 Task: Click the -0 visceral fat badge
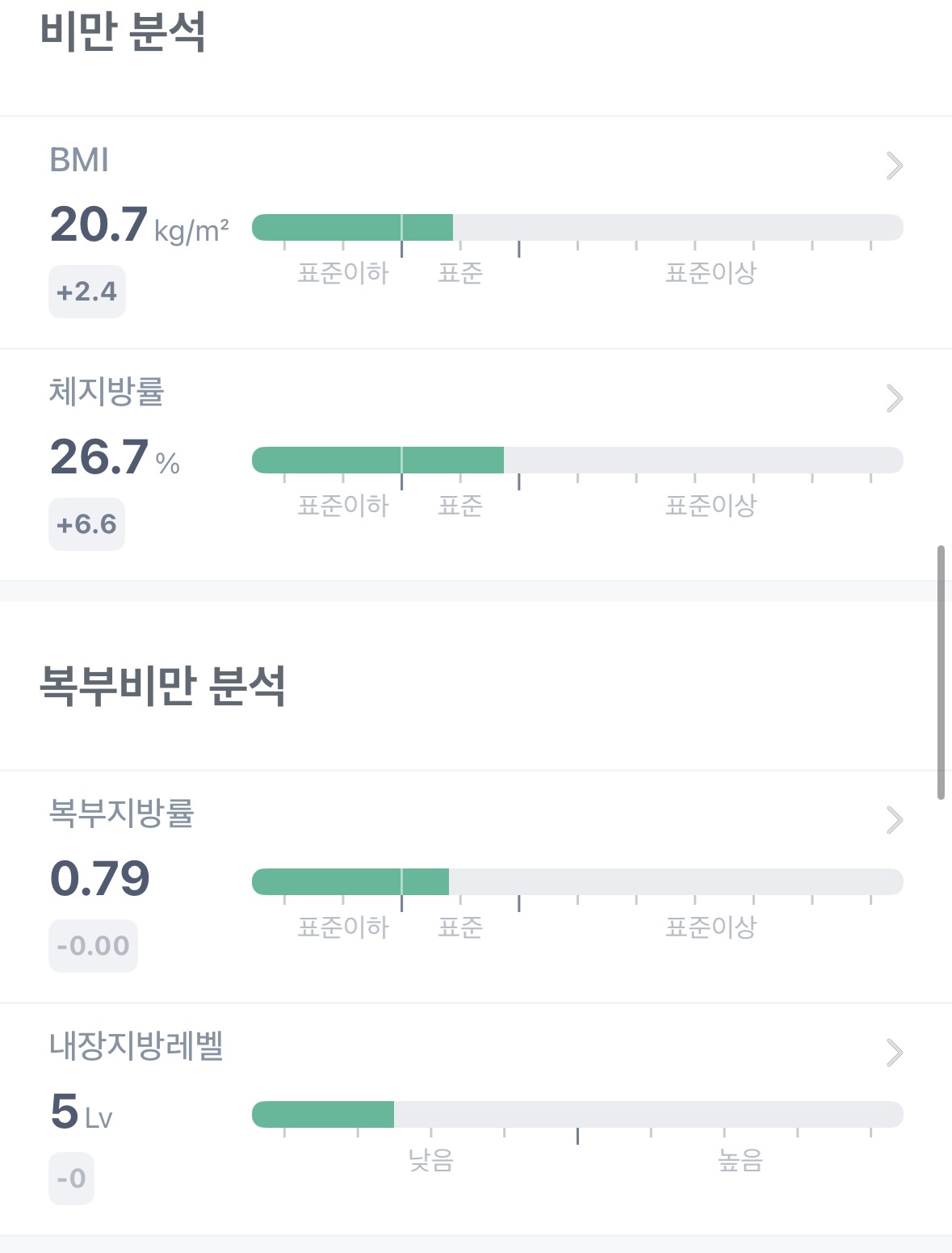(x=71, y=1178)
